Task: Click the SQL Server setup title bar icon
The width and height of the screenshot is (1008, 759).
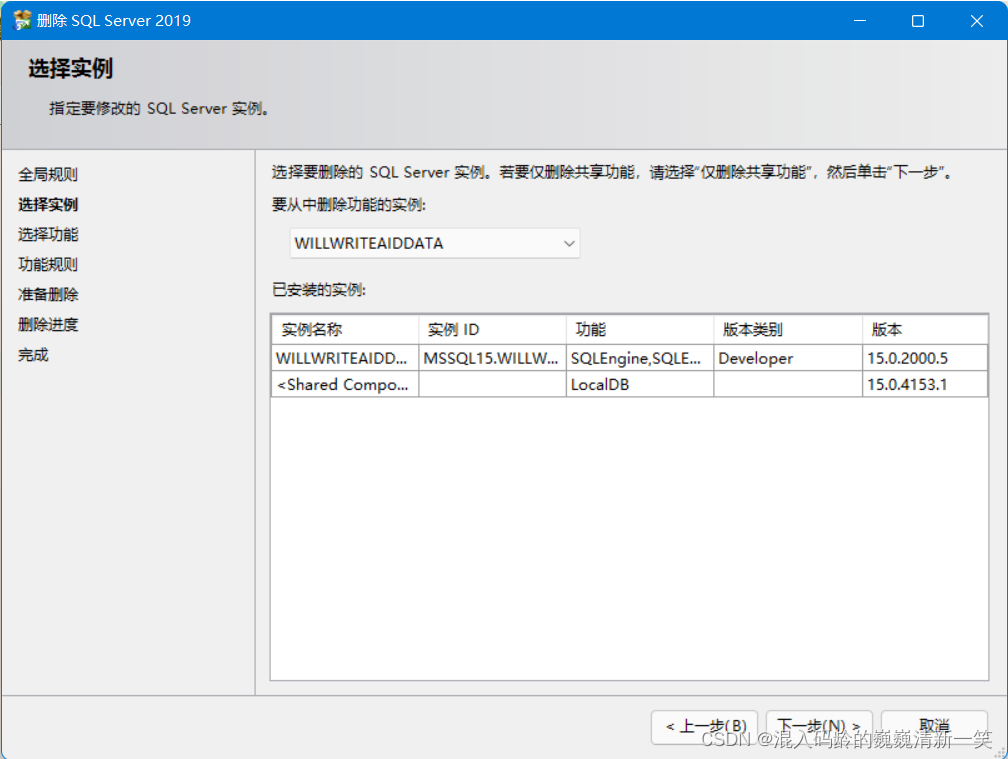Action: [x=22, y=20]
